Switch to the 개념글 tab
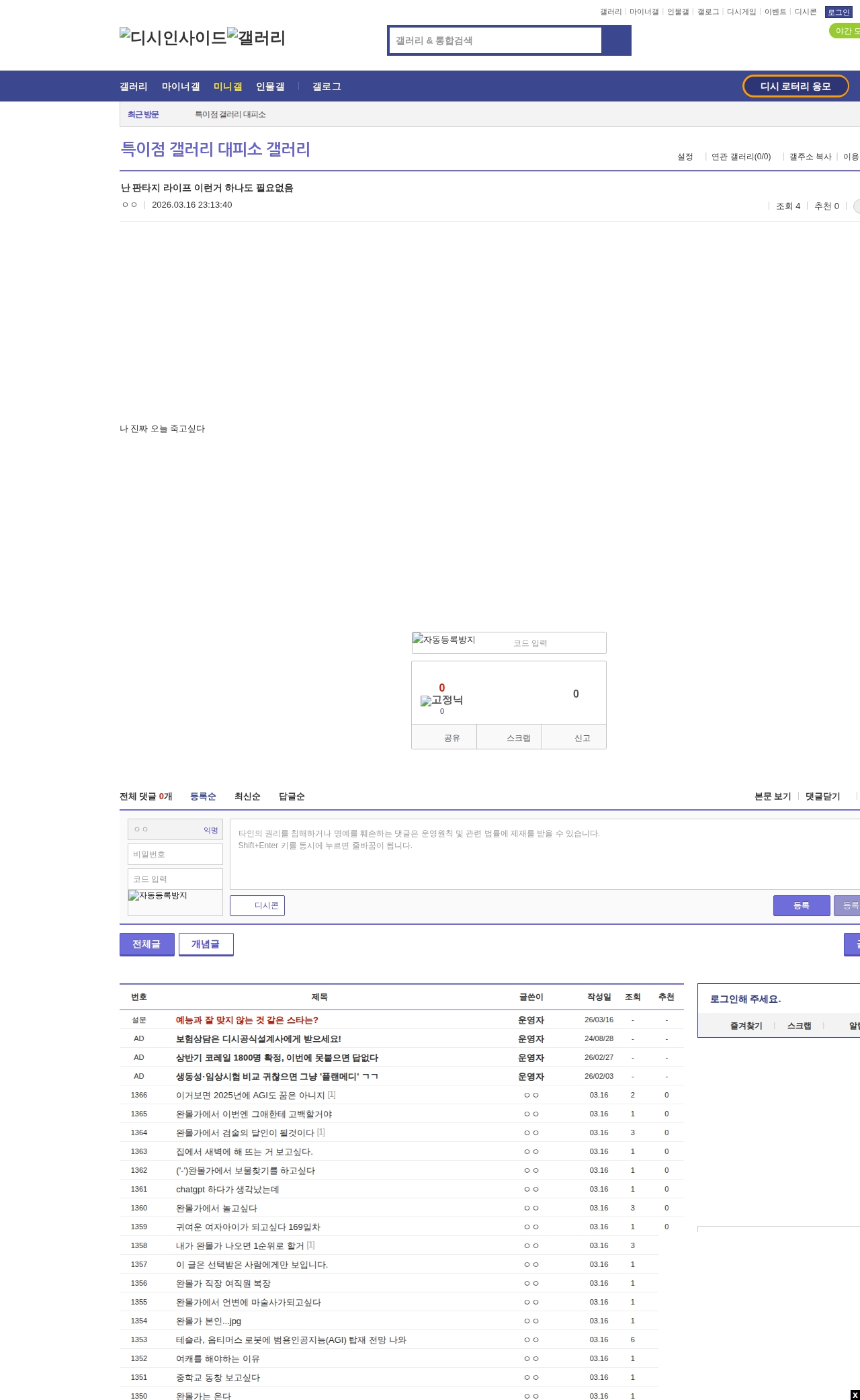860x1400 pixels. coord(206,944)
